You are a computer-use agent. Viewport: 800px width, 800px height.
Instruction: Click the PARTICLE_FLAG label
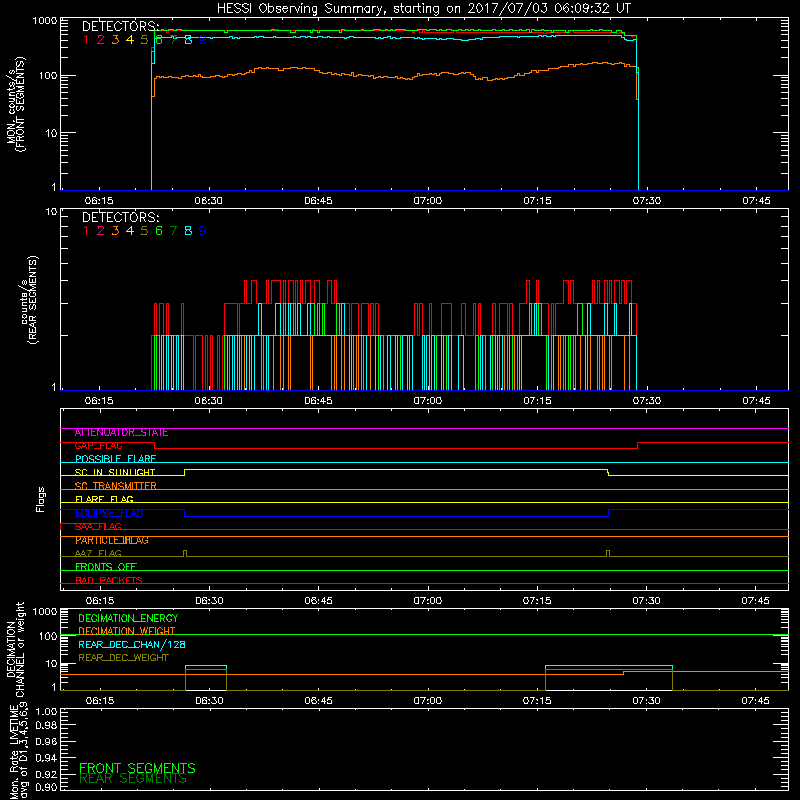click(112, 540)
